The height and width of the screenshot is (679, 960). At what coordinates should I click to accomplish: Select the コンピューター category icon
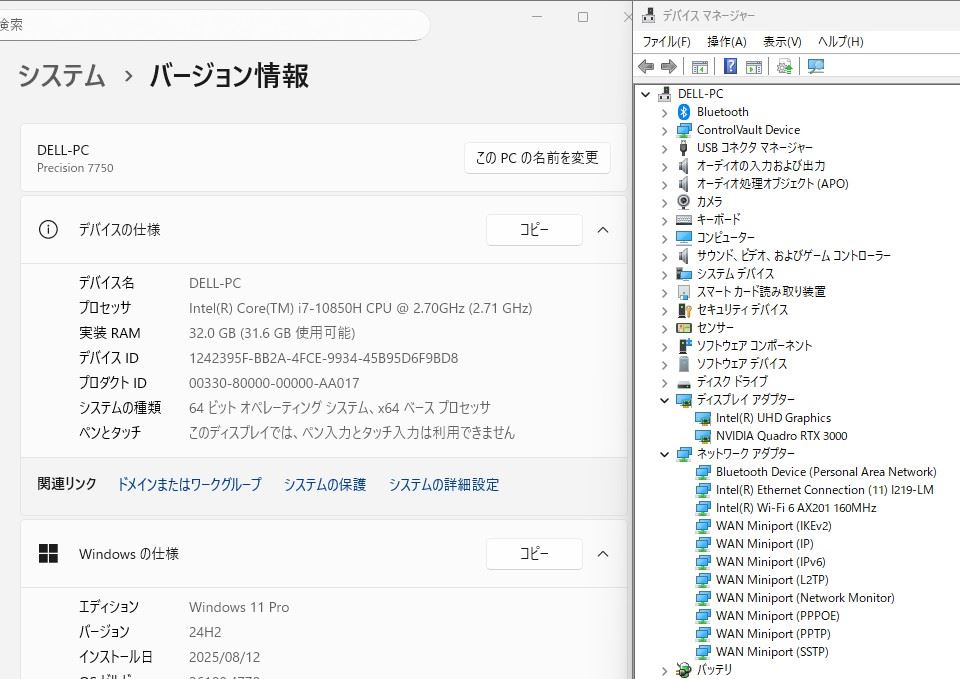(x=684, y=238)
